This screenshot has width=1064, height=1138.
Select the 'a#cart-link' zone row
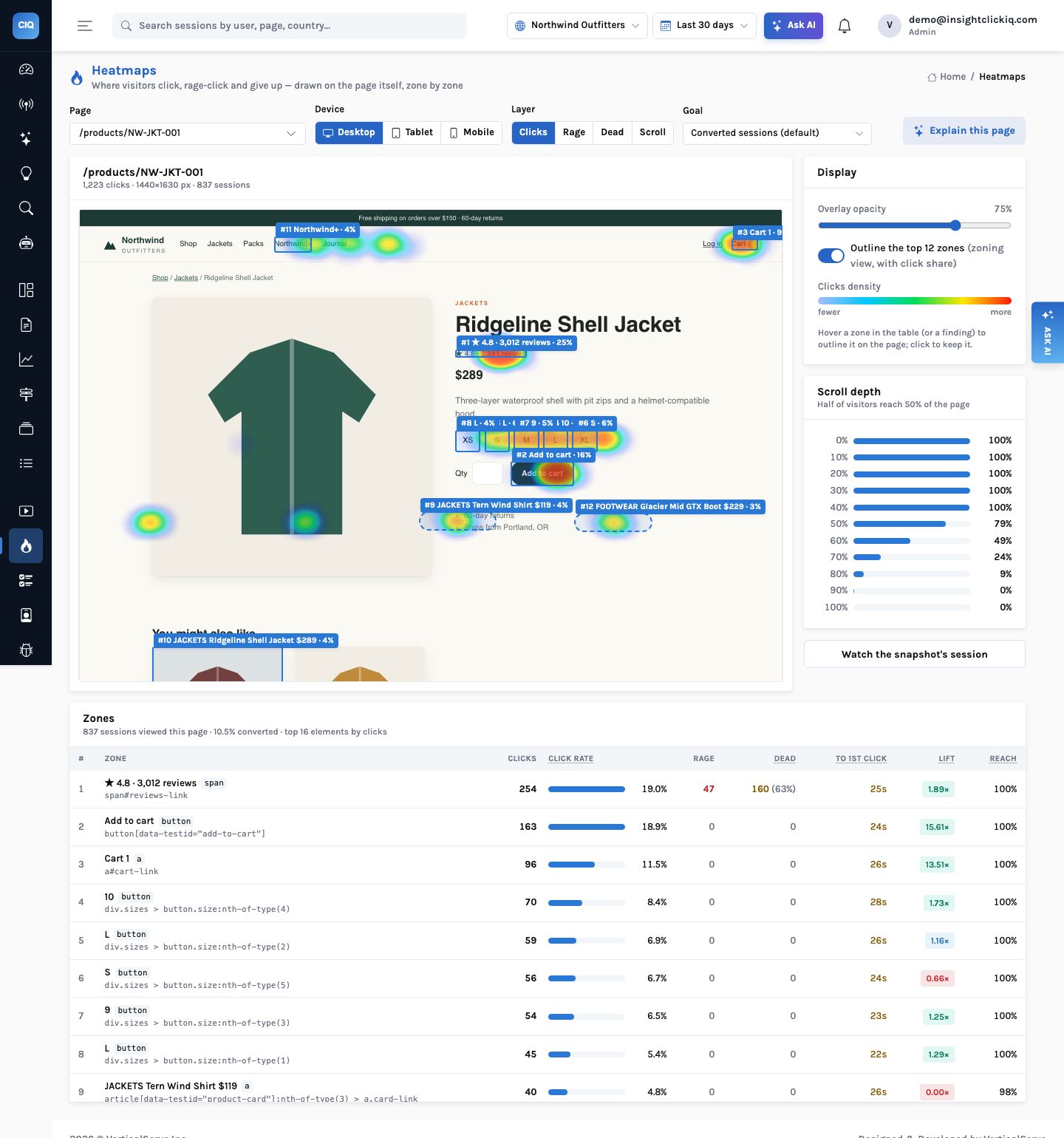(548, 865)
